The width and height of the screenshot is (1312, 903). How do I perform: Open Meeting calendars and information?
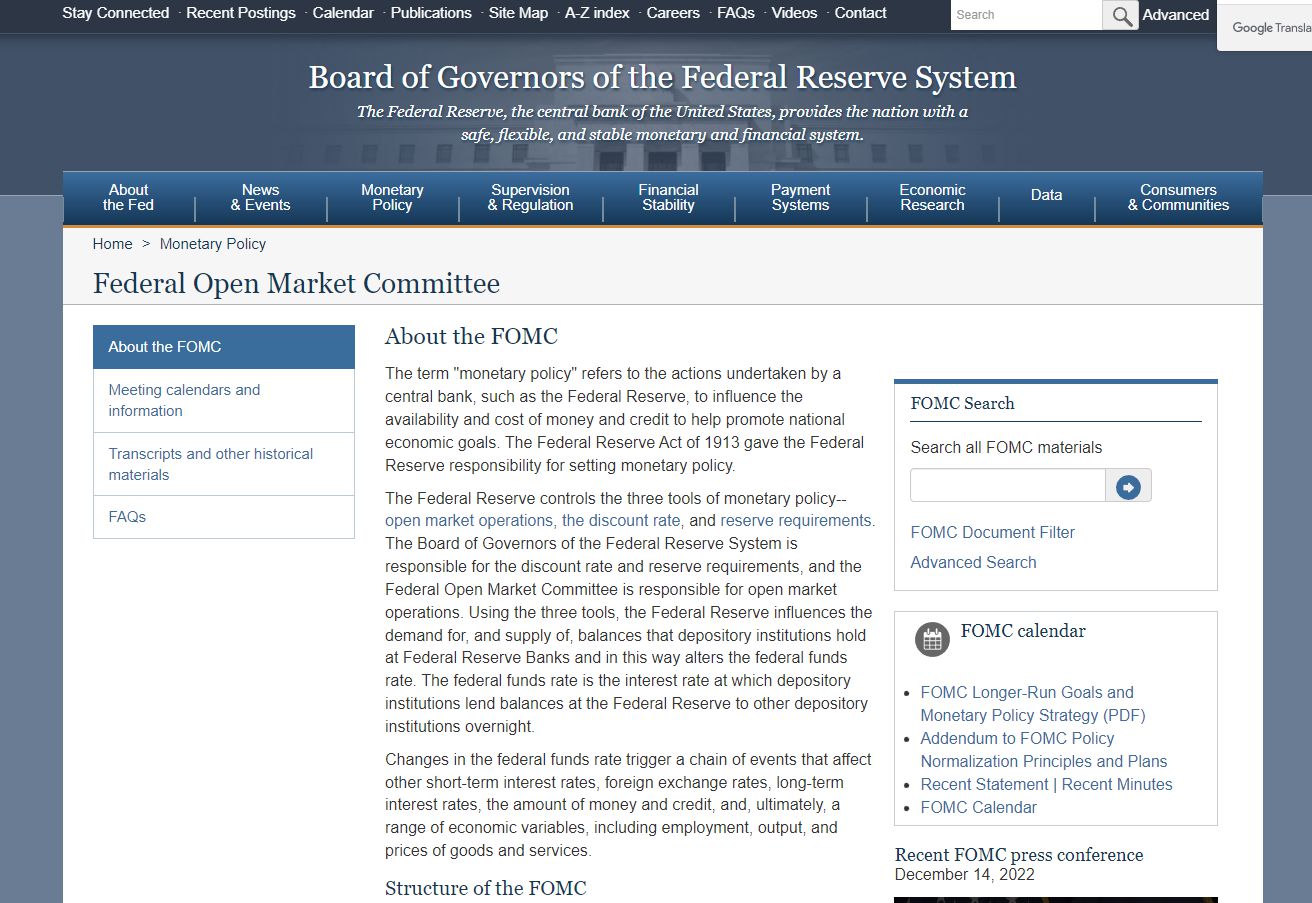click(x=224, y=400)
